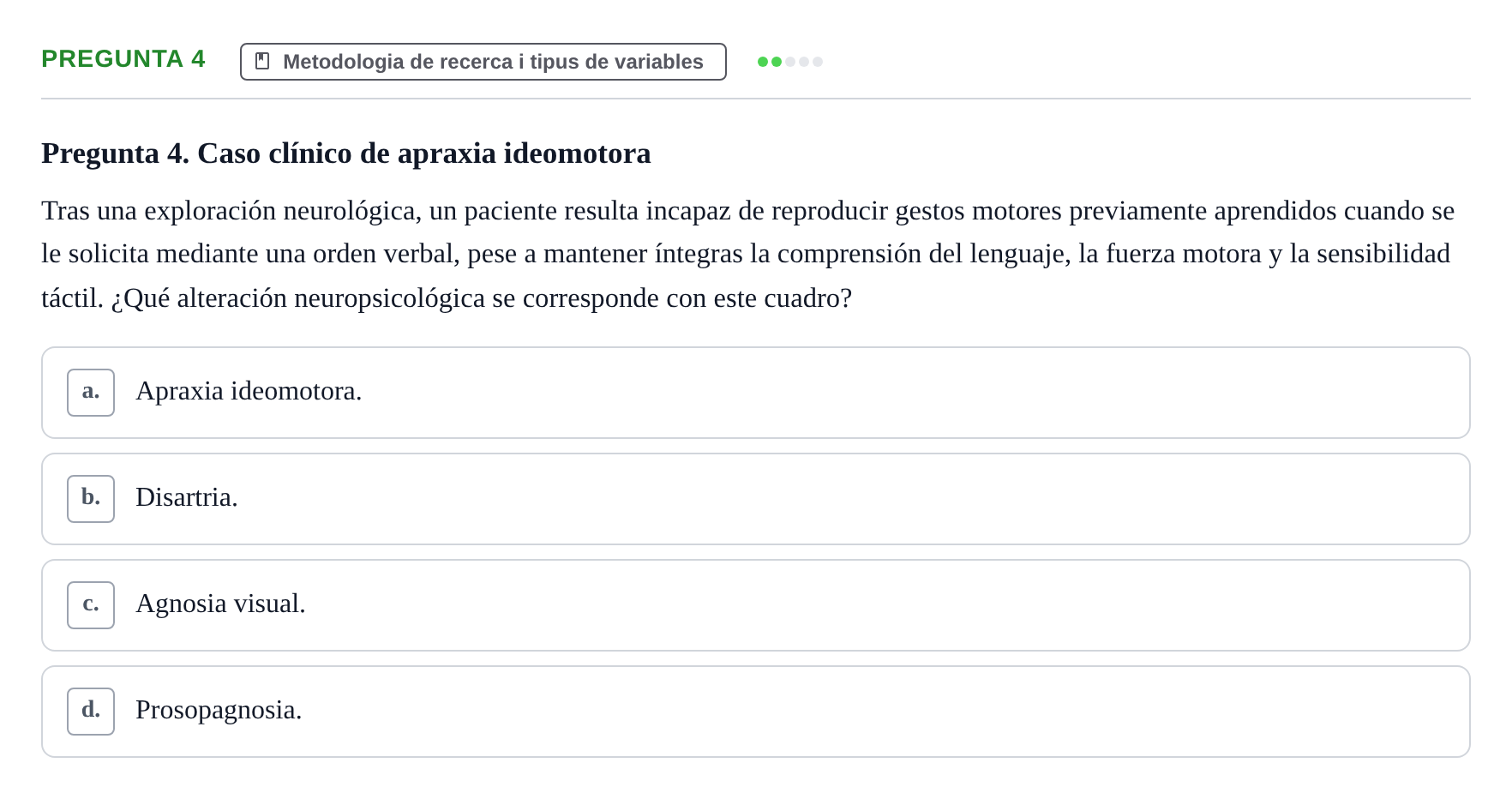Screen dimensions: 1512x799
Task: Select option c, Agnosia visual
Action: (x=756, y=605)
